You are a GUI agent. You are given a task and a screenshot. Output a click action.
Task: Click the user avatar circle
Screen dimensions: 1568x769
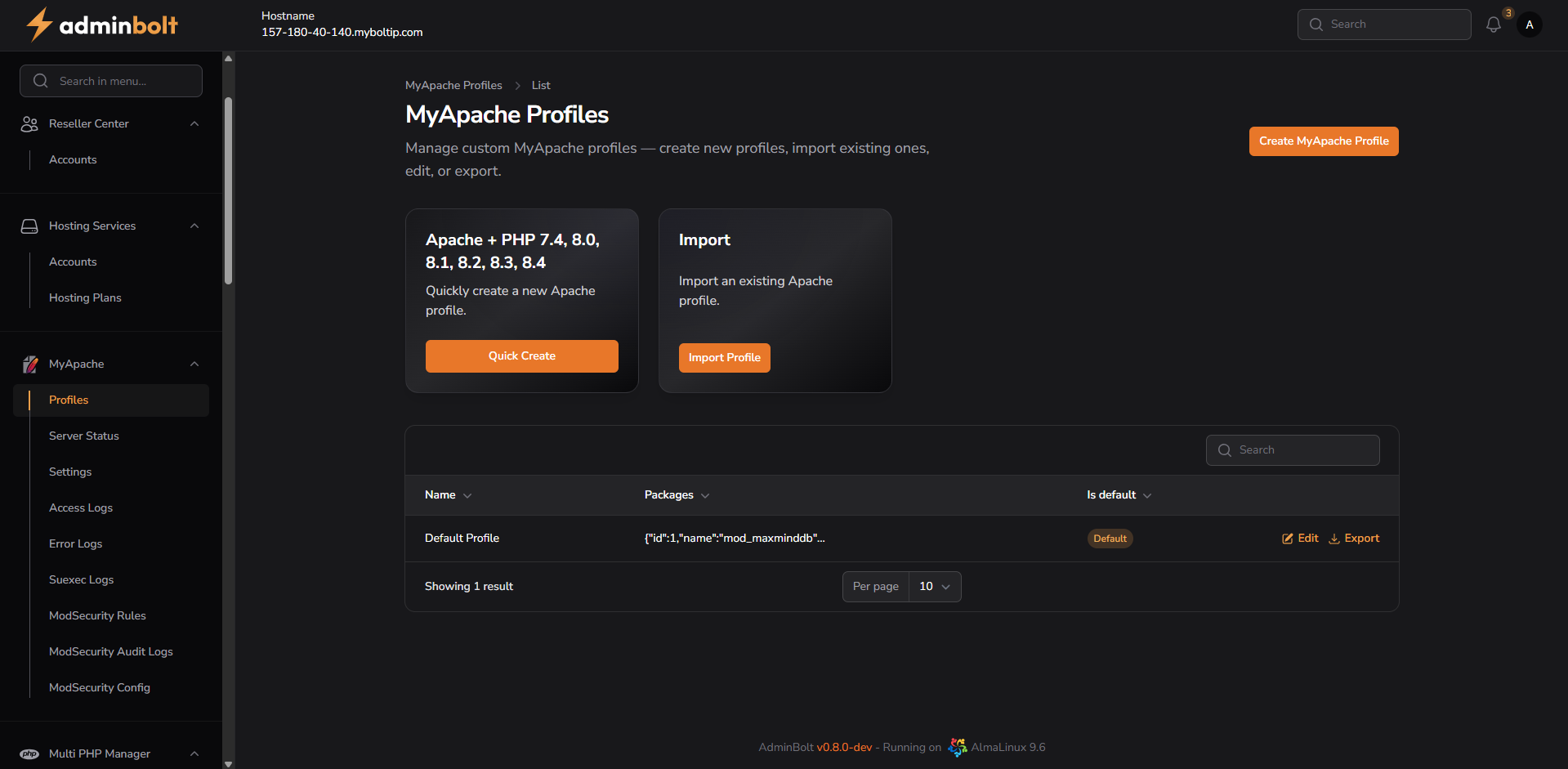(x=1530, y=25)
